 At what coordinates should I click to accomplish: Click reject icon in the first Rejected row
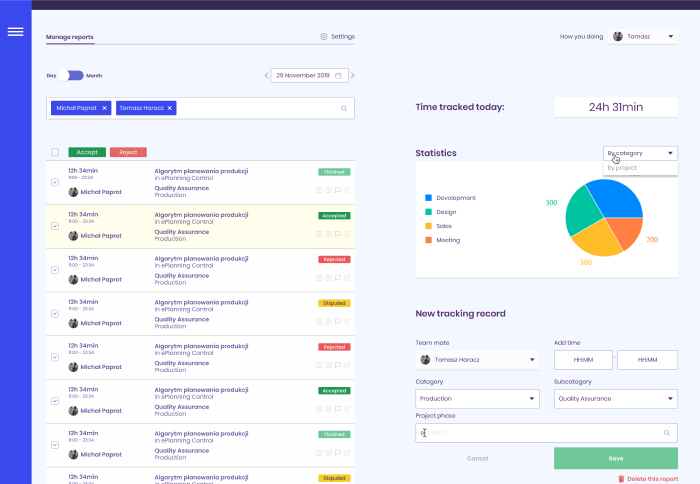coord(329,278)
